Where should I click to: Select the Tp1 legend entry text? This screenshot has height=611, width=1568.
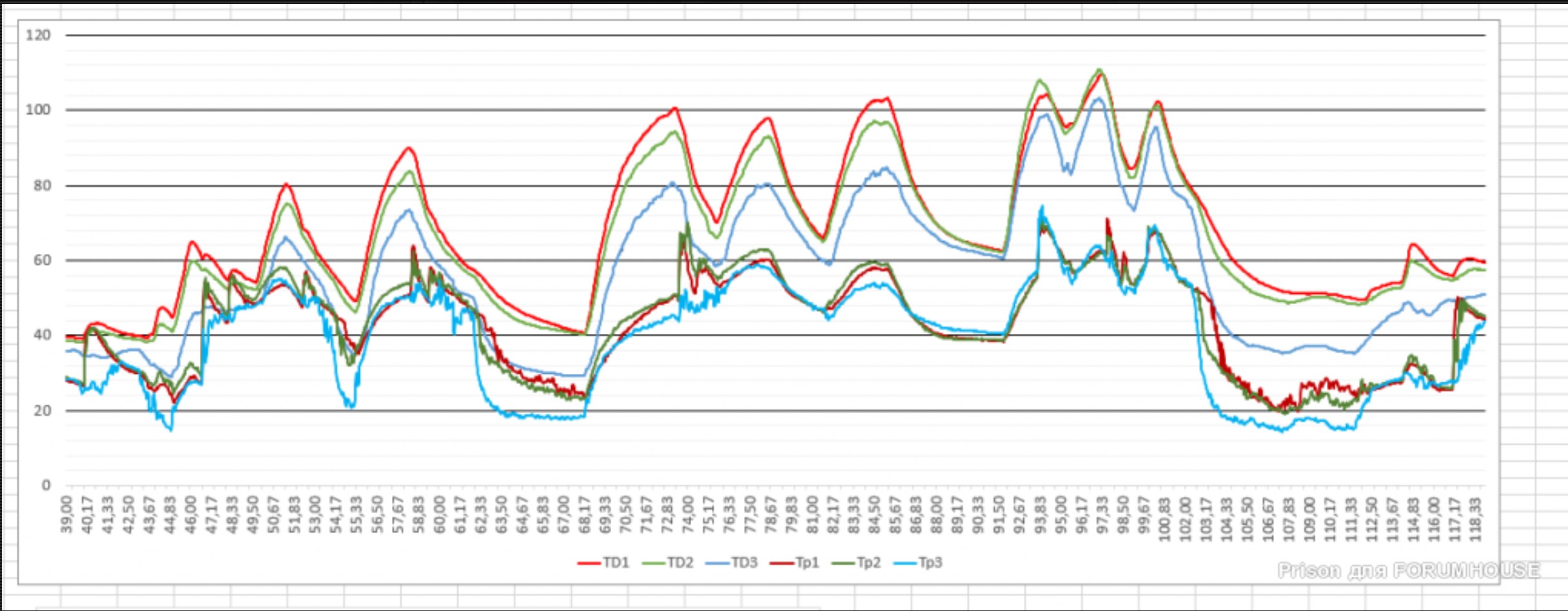click(807, 563)
